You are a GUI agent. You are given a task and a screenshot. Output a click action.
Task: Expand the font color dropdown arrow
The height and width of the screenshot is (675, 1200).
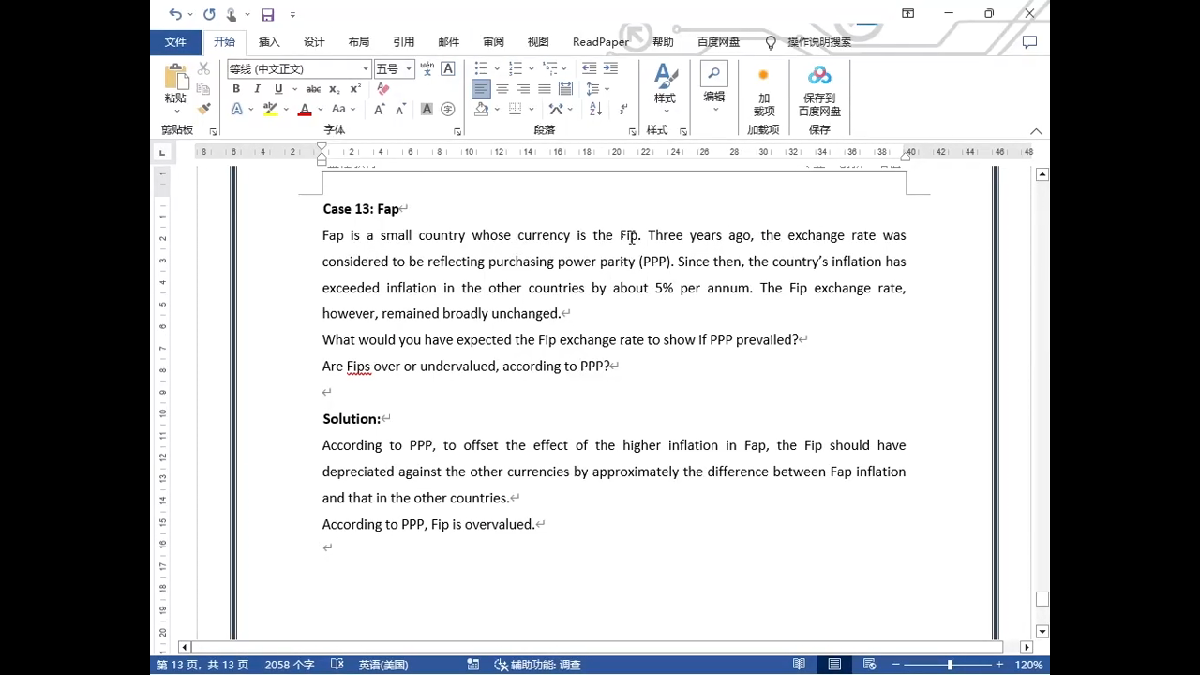tap(320, 109)
